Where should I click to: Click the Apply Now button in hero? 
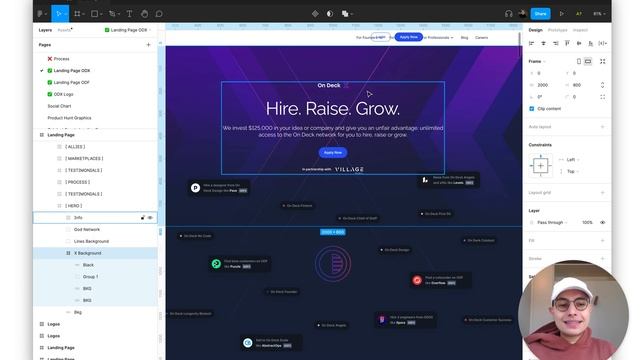pos(333,153)
